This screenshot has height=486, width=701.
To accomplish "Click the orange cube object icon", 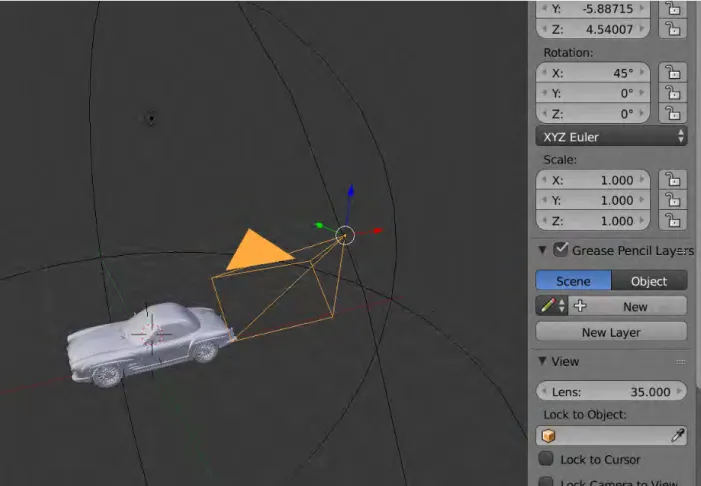I will coord(549,435).
